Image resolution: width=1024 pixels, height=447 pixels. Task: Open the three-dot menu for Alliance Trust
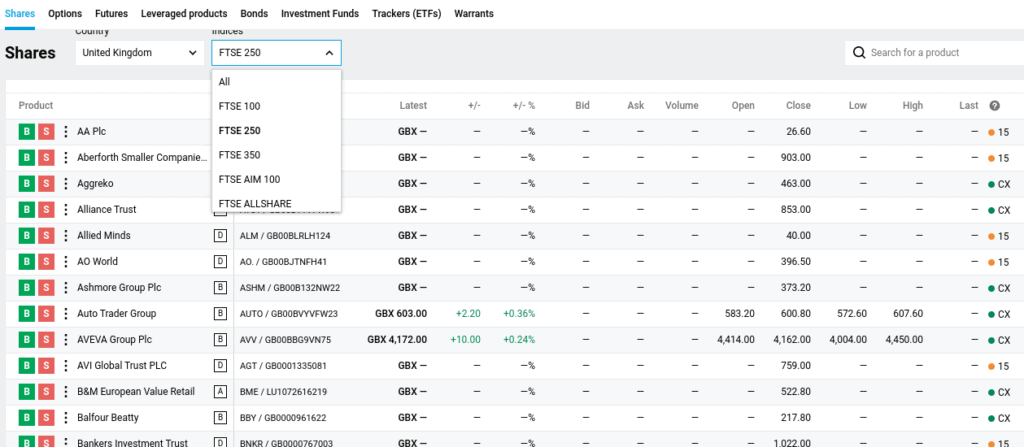coord(66,209)
